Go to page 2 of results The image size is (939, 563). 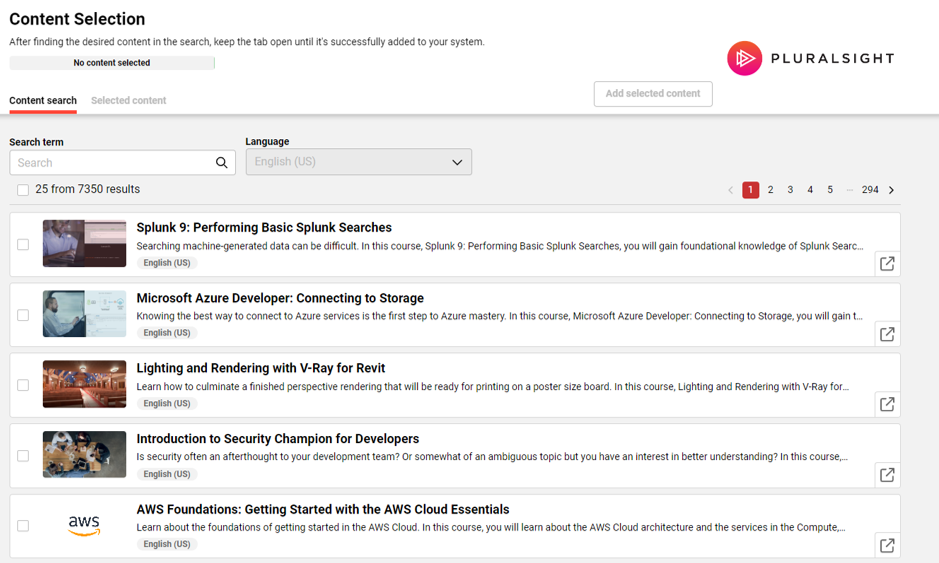pyautogui.click(x=770, y=190)
